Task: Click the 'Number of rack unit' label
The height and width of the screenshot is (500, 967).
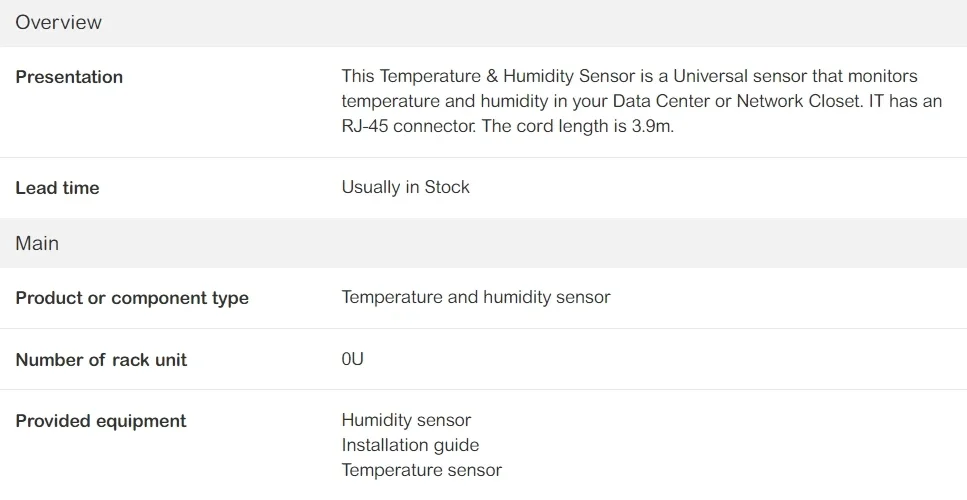Action: pos(101,360)
